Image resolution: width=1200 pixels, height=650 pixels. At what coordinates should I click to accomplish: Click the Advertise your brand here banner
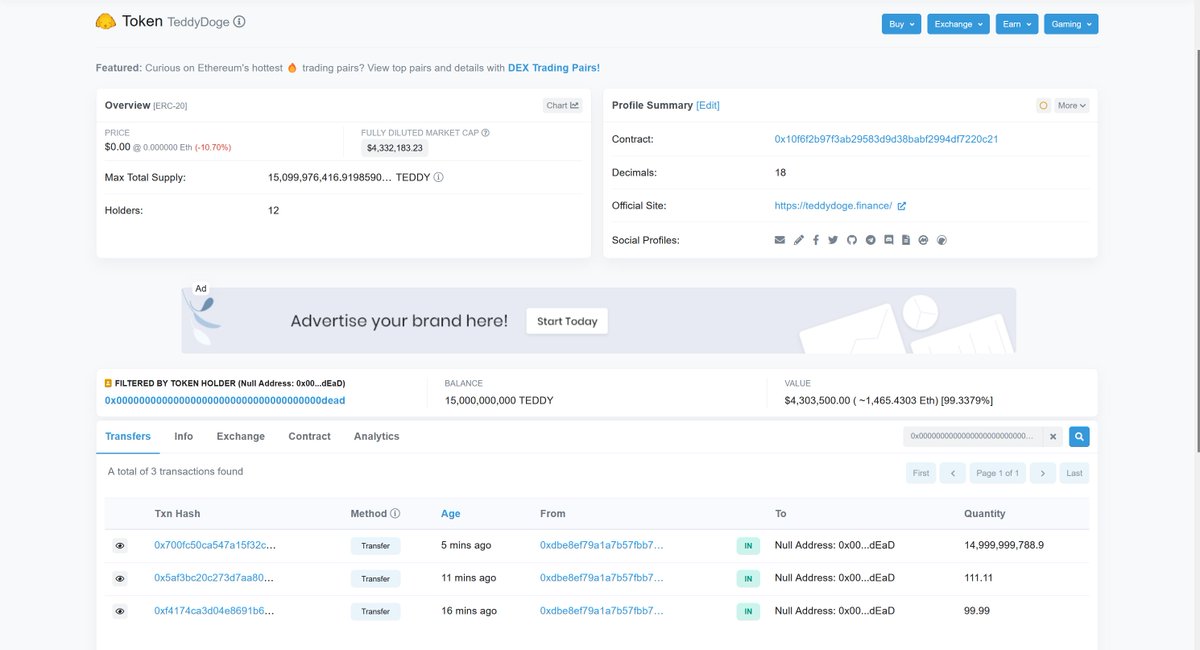coord(598,321)
